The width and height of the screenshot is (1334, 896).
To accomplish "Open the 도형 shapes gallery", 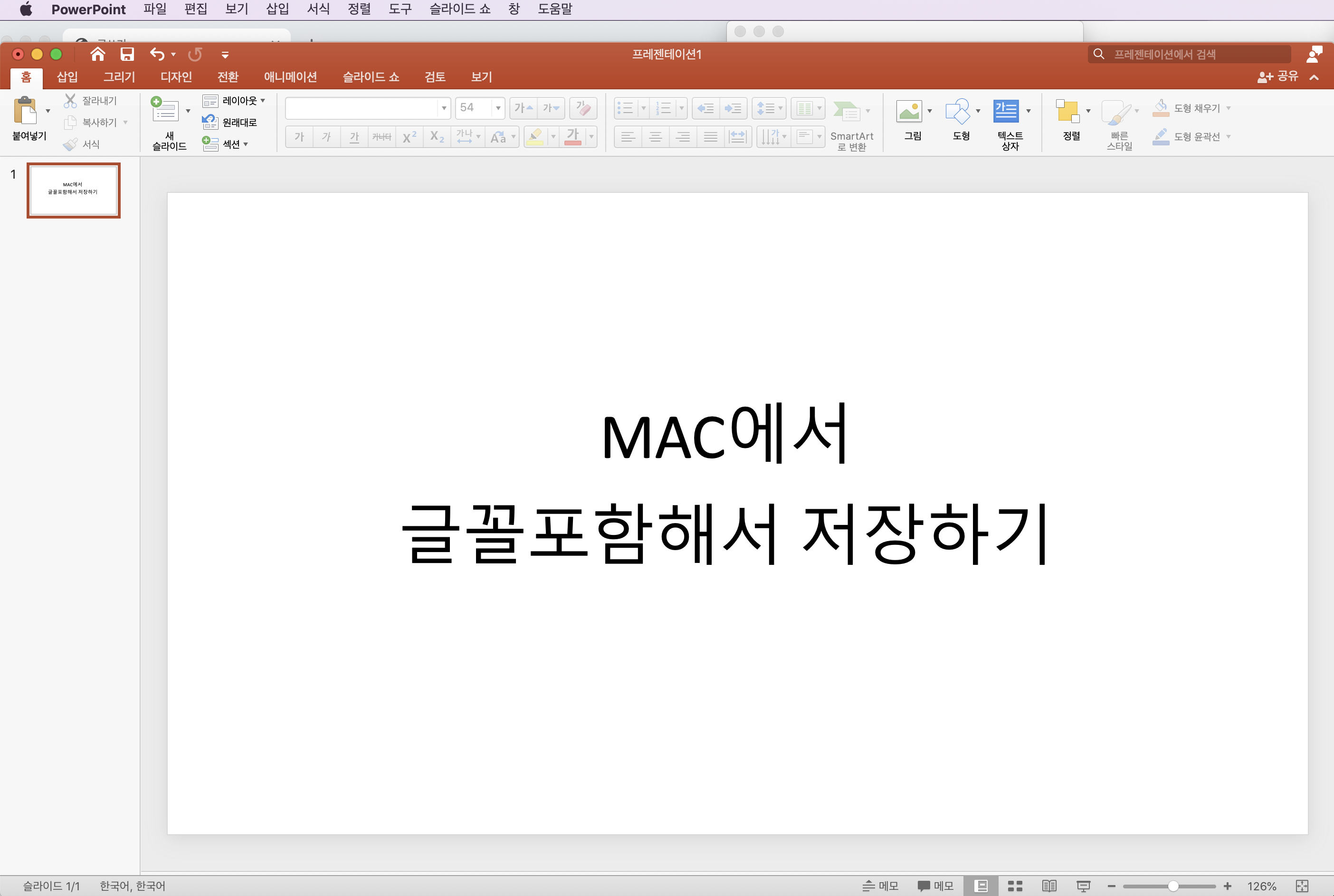I will 958,112.
